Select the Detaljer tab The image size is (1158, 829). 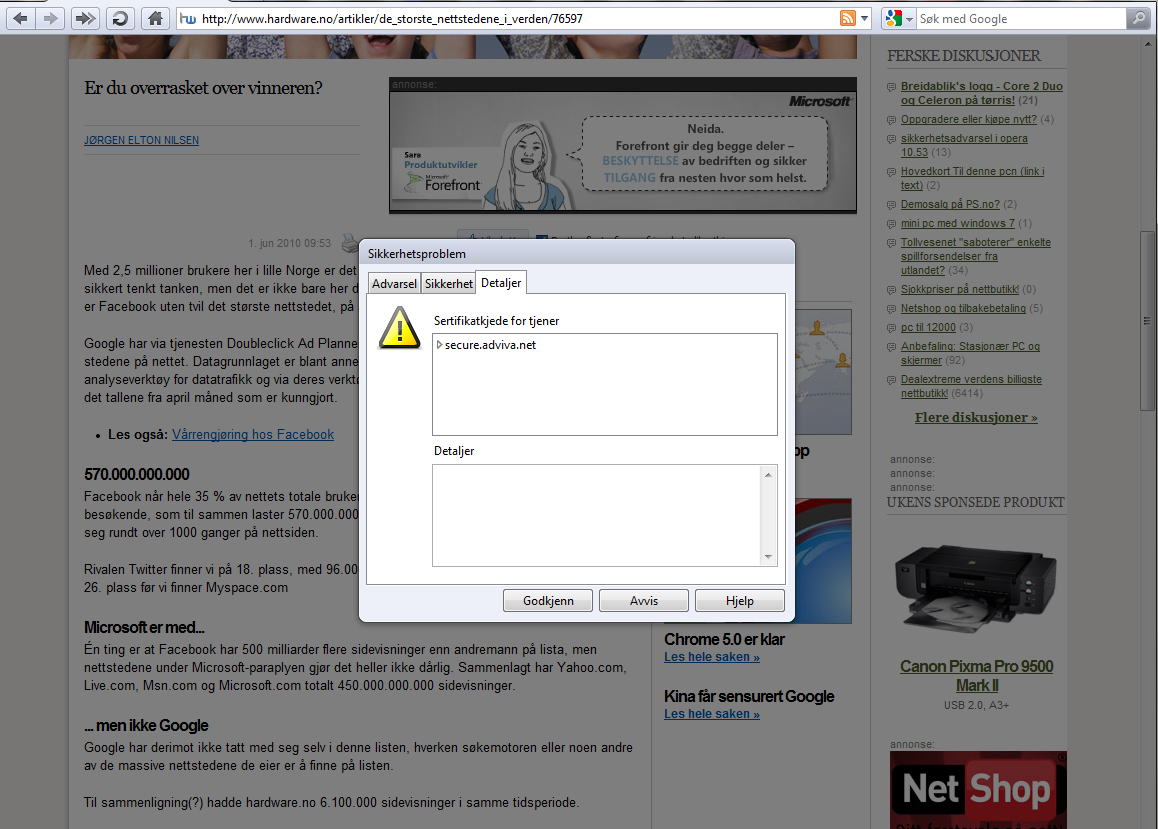[501, 283]
